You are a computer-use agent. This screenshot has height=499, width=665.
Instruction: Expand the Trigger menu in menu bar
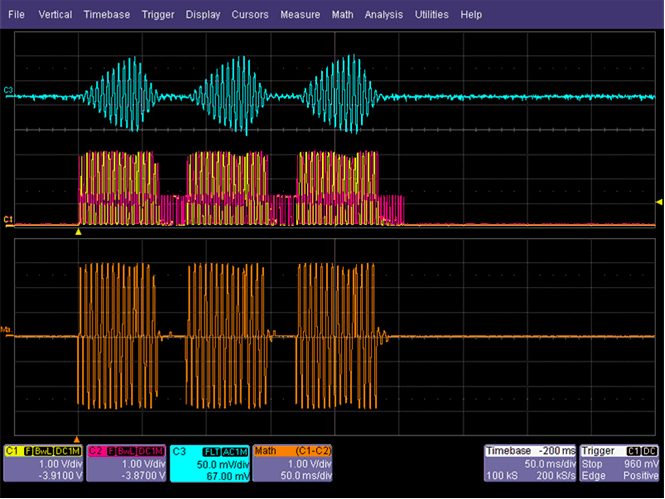159,15
